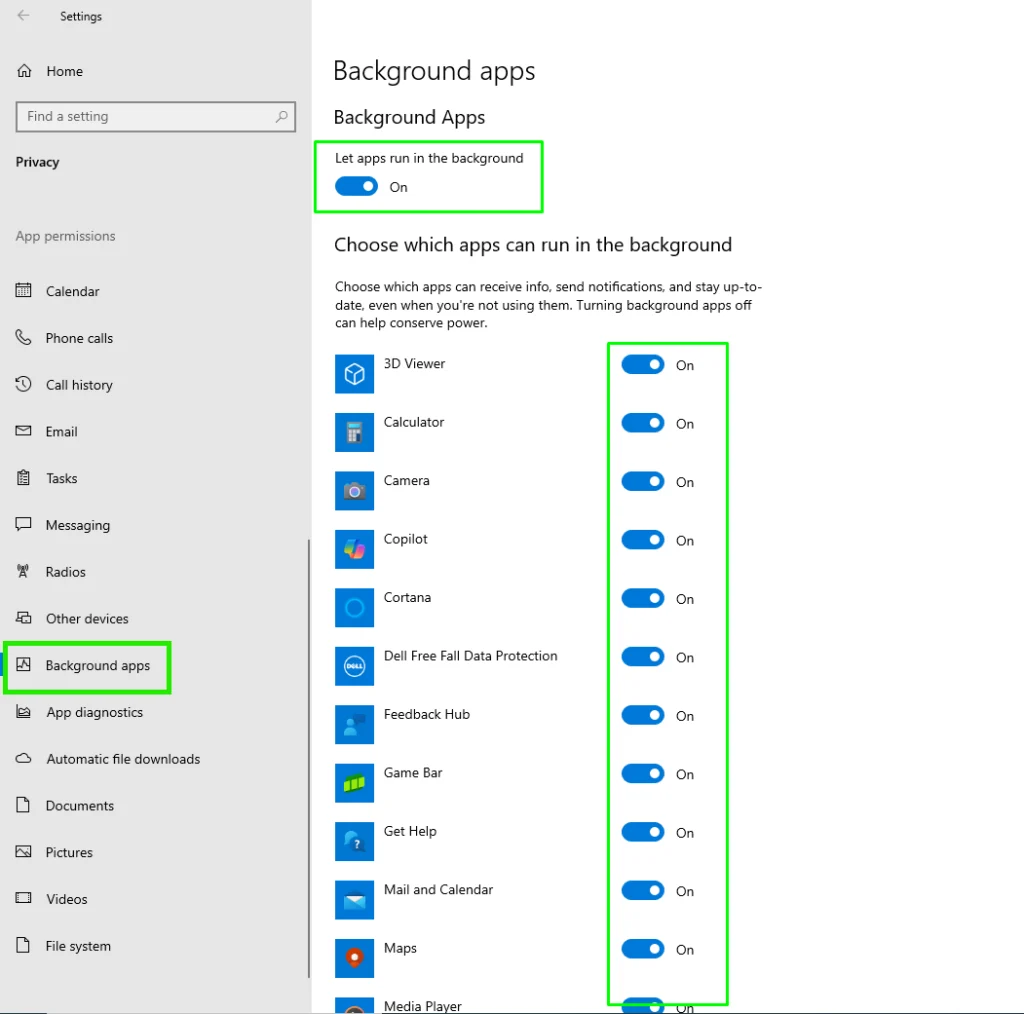
Task: Click the Calendar sidebar icon
Action: coord(24,291)
